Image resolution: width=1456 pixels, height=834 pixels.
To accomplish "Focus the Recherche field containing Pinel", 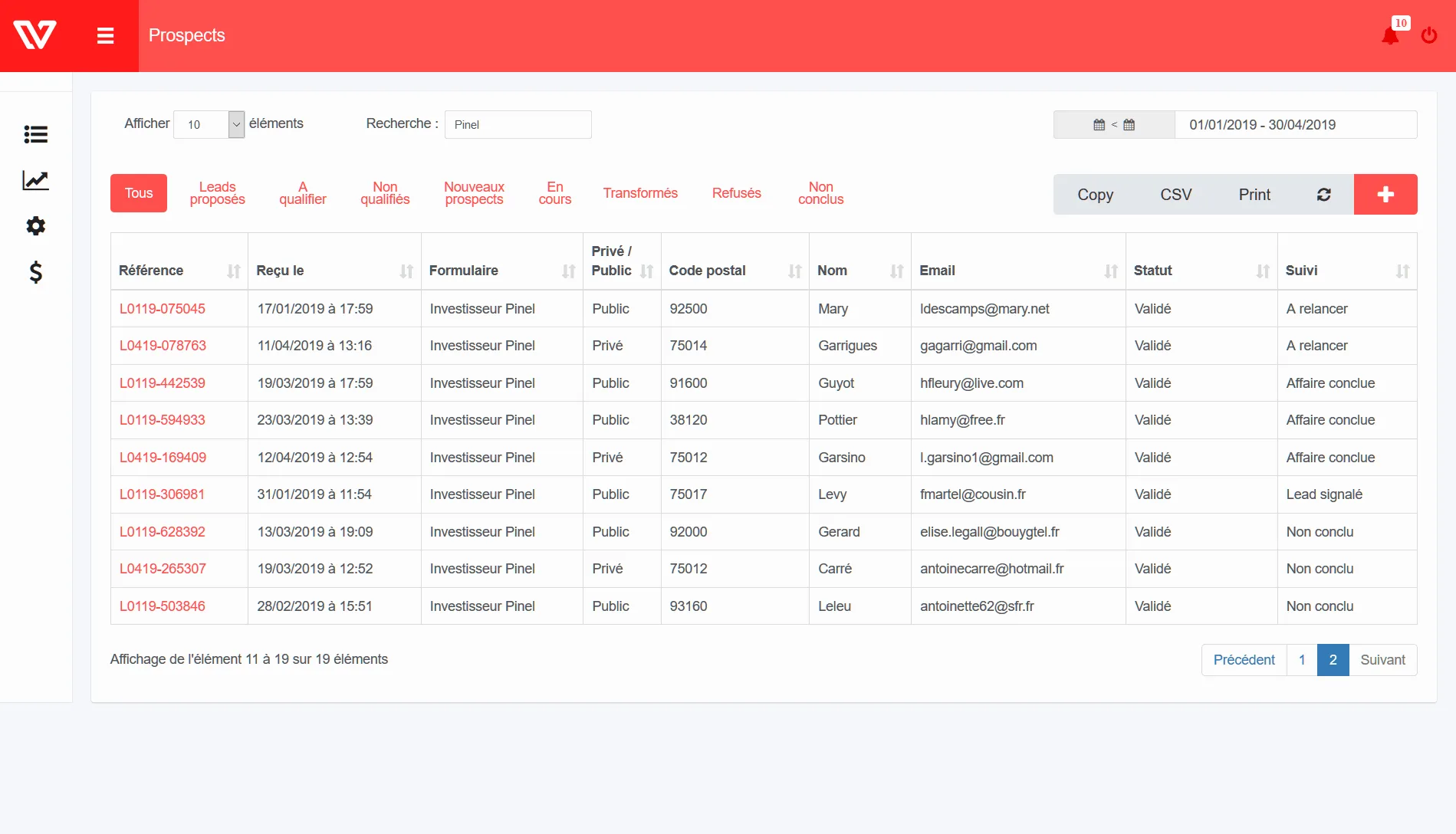I will coord(518,125).
